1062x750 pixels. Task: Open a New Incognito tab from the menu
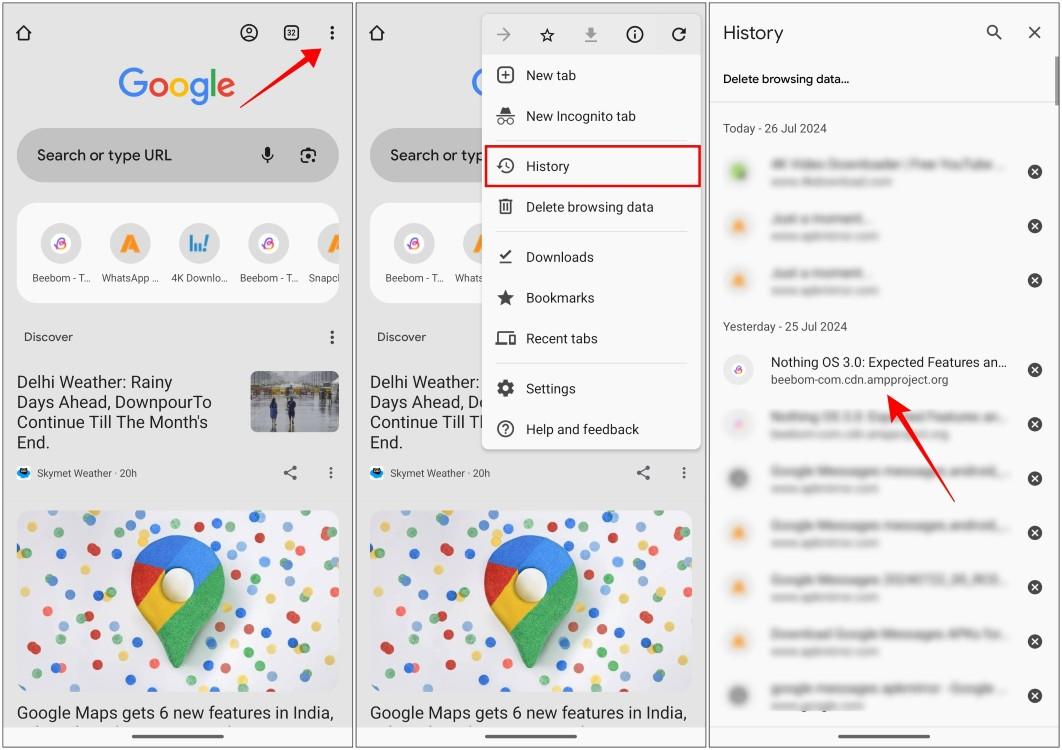591,116
